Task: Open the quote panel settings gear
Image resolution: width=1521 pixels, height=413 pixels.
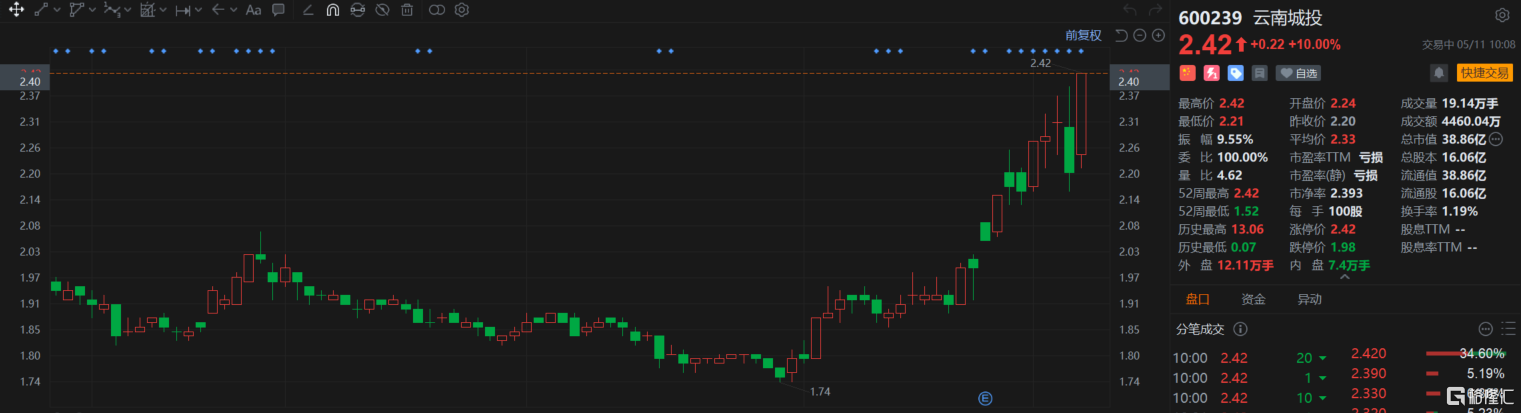Action: pos(1501,15)
